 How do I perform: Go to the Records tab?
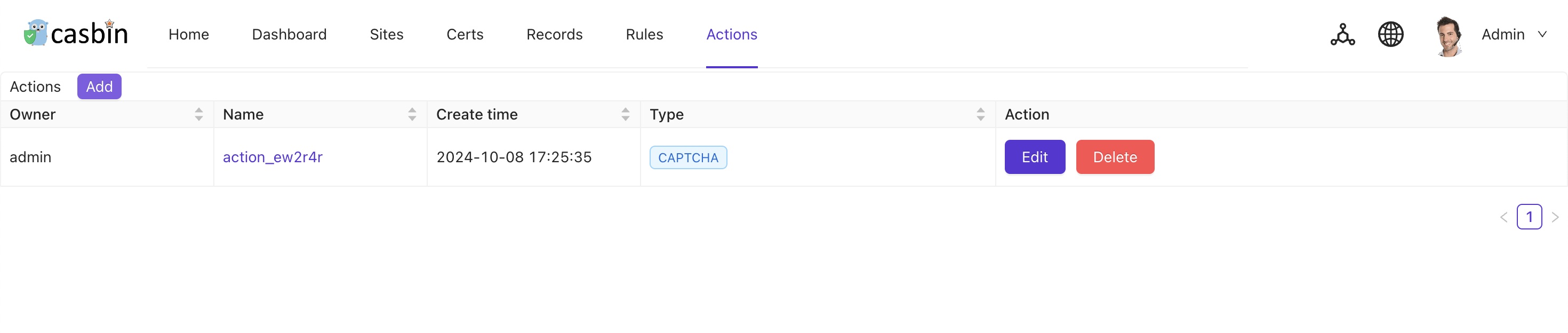pos(555,35)
